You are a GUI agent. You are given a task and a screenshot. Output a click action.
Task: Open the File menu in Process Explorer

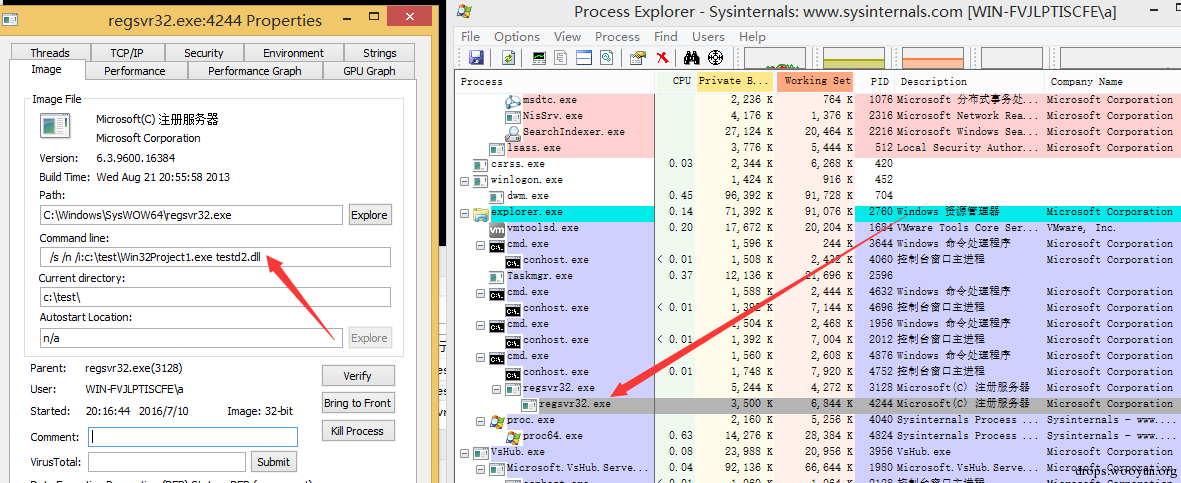pos(470,36)
